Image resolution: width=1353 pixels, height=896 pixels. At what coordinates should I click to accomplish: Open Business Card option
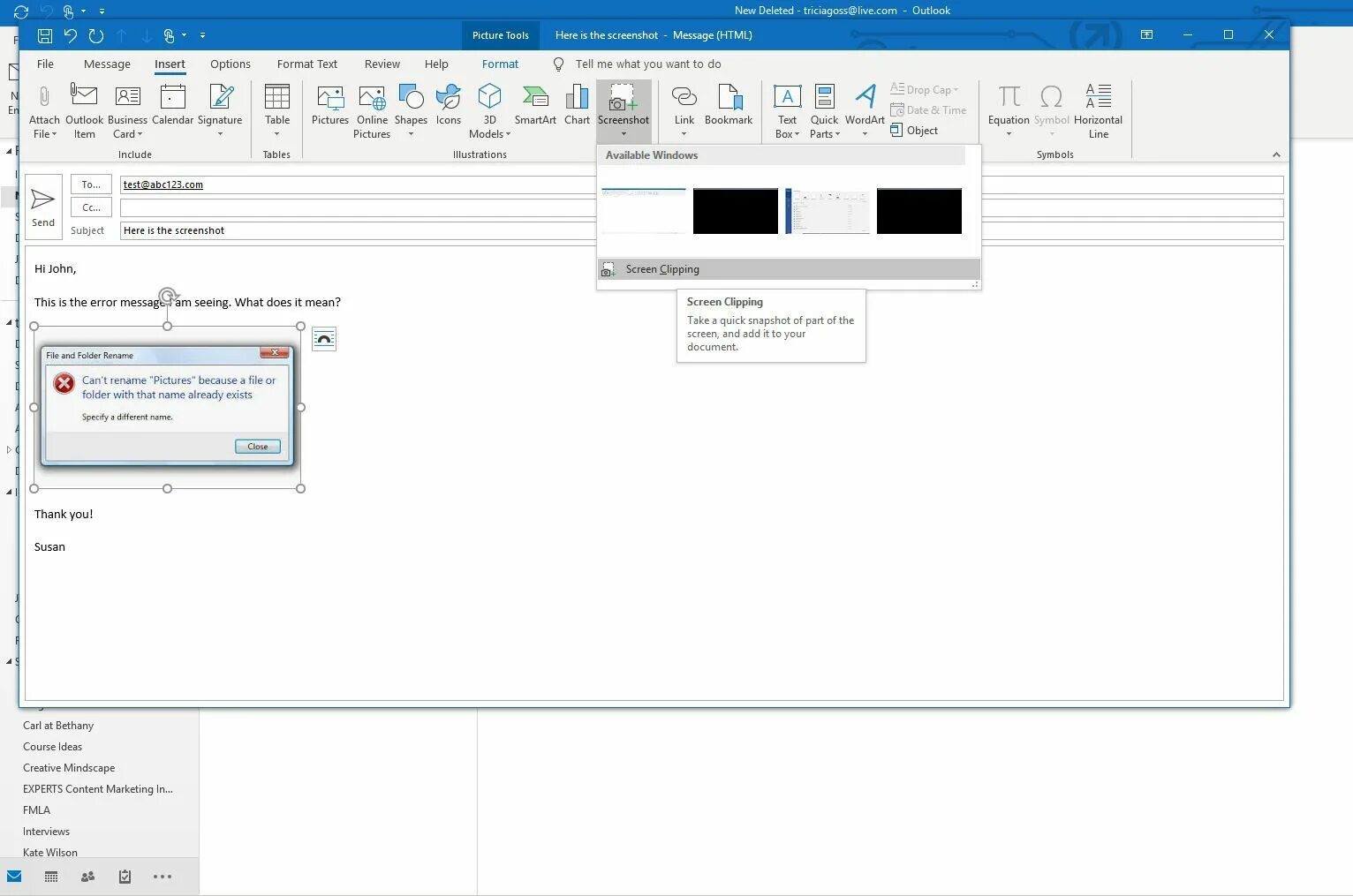coord(127,111)
